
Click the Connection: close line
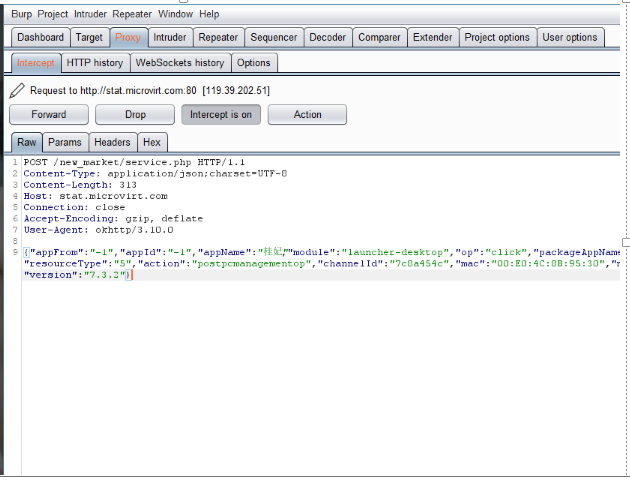click(x=74, y=207)
